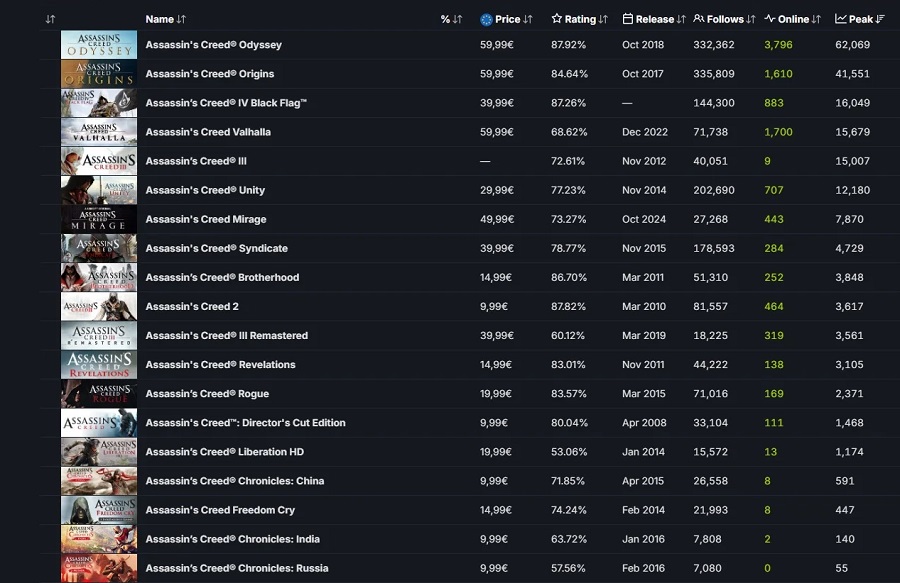Click the sort arrows next to Name
Image resolution: width=900 pixels, height=583 pixels.
coord(181,19)
